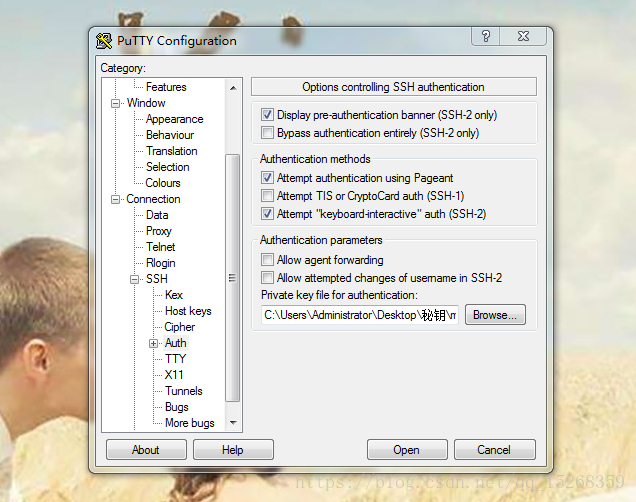Close the PuTTY Configuration dialog
This screenshot has height=502, width=636.
click(523, 36)
